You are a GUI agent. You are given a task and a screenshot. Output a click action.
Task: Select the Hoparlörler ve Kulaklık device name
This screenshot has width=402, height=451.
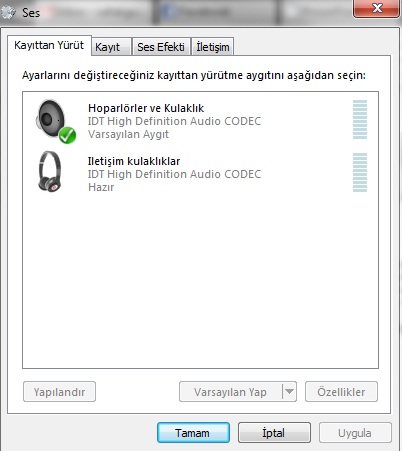146,108
